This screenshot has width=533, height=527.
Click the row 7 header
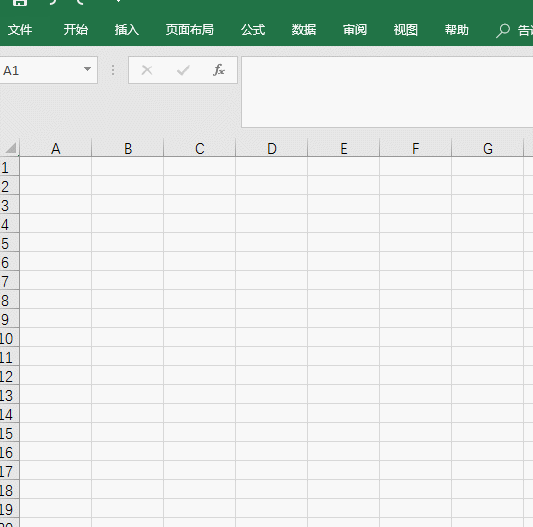10,281
